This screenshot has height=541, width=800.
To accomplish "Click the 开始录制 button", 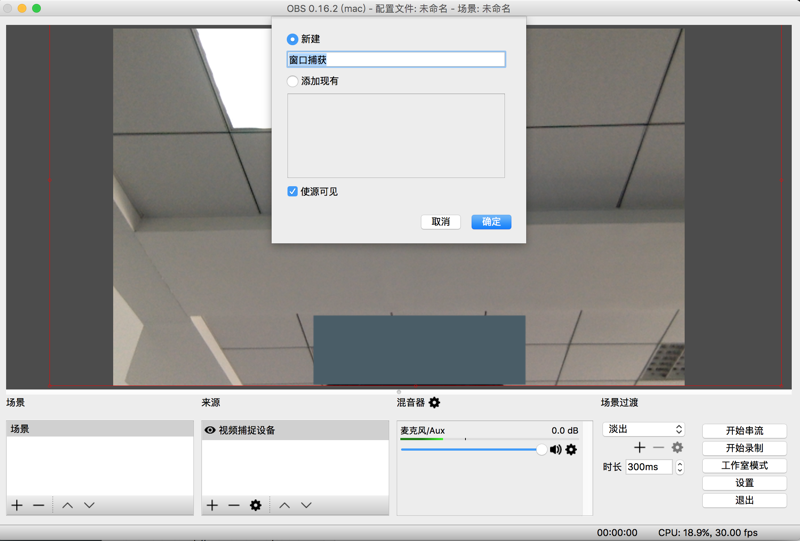I will 744,448.
